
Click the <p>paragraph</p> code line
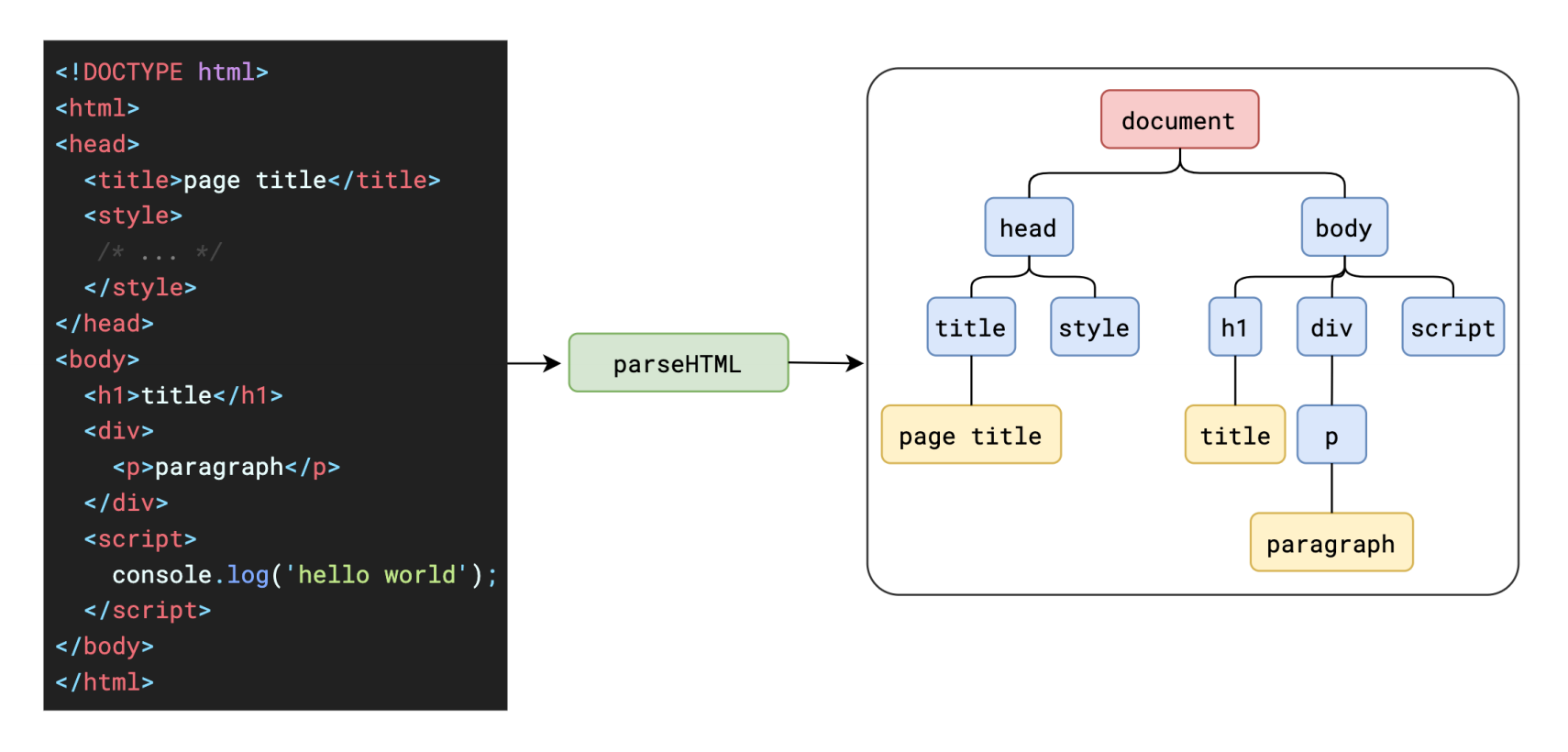(x=226, y=468)
